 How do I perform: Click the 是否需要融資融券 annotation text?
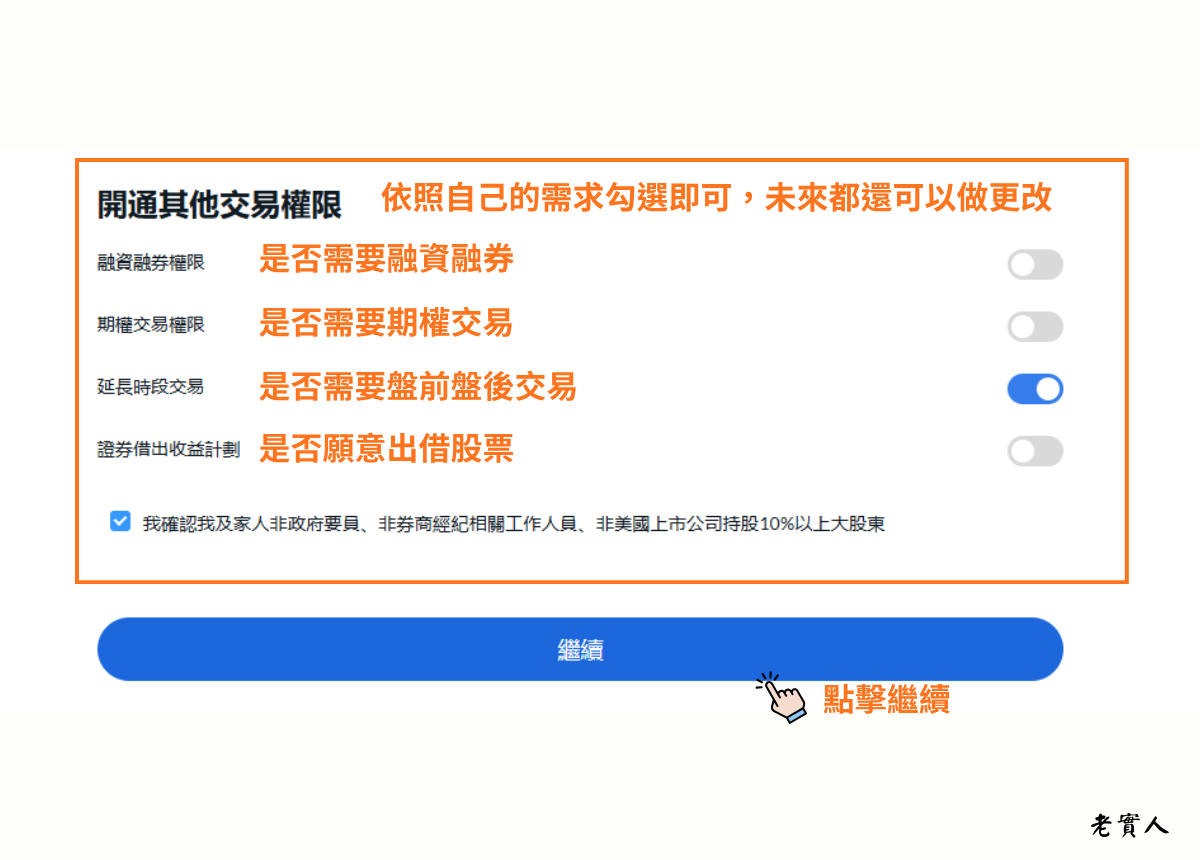(x=387, y=261)
